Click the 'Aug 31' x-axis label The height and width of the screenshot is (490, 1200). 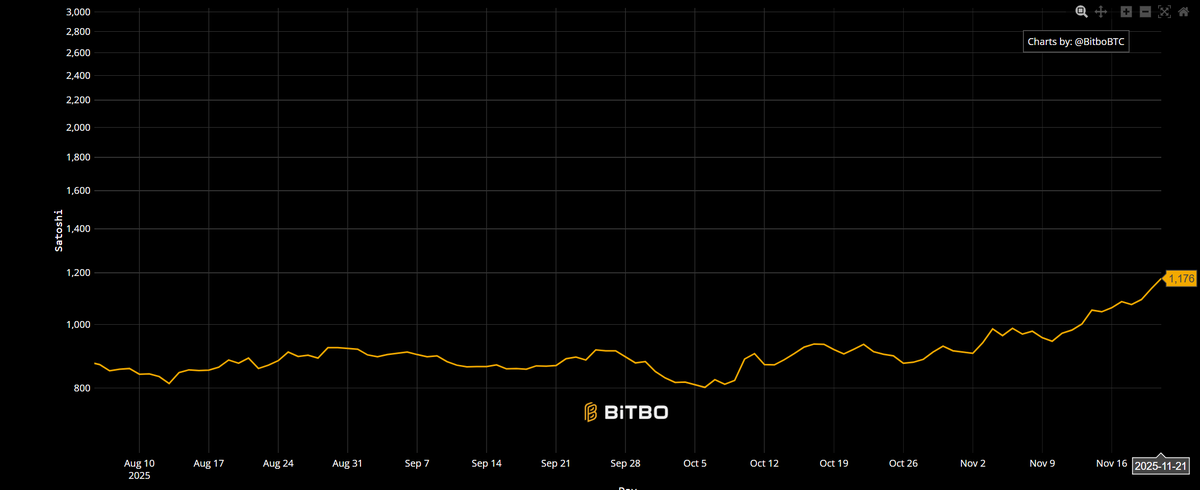(347, 464)
